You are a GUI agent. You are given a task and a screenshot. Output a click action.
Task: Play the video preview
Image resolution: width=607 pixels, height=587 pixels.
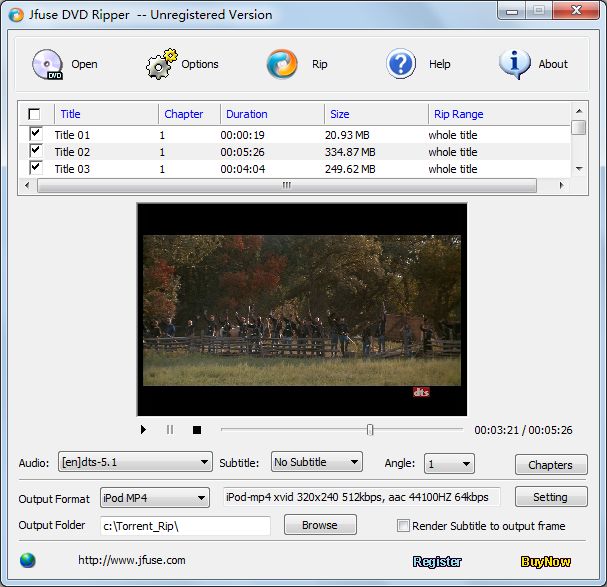coord(143,429)
